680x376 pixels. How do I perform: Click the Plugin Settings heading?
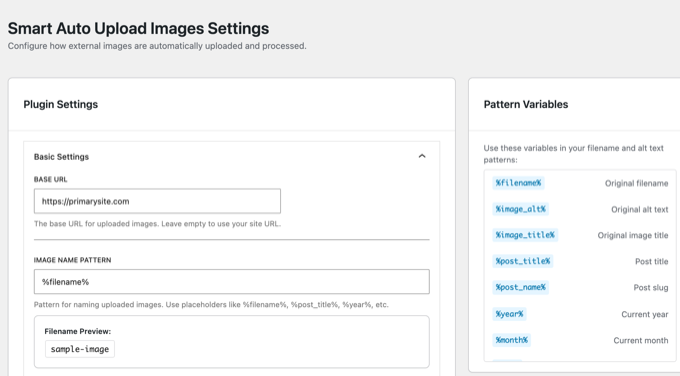[61, 104]
